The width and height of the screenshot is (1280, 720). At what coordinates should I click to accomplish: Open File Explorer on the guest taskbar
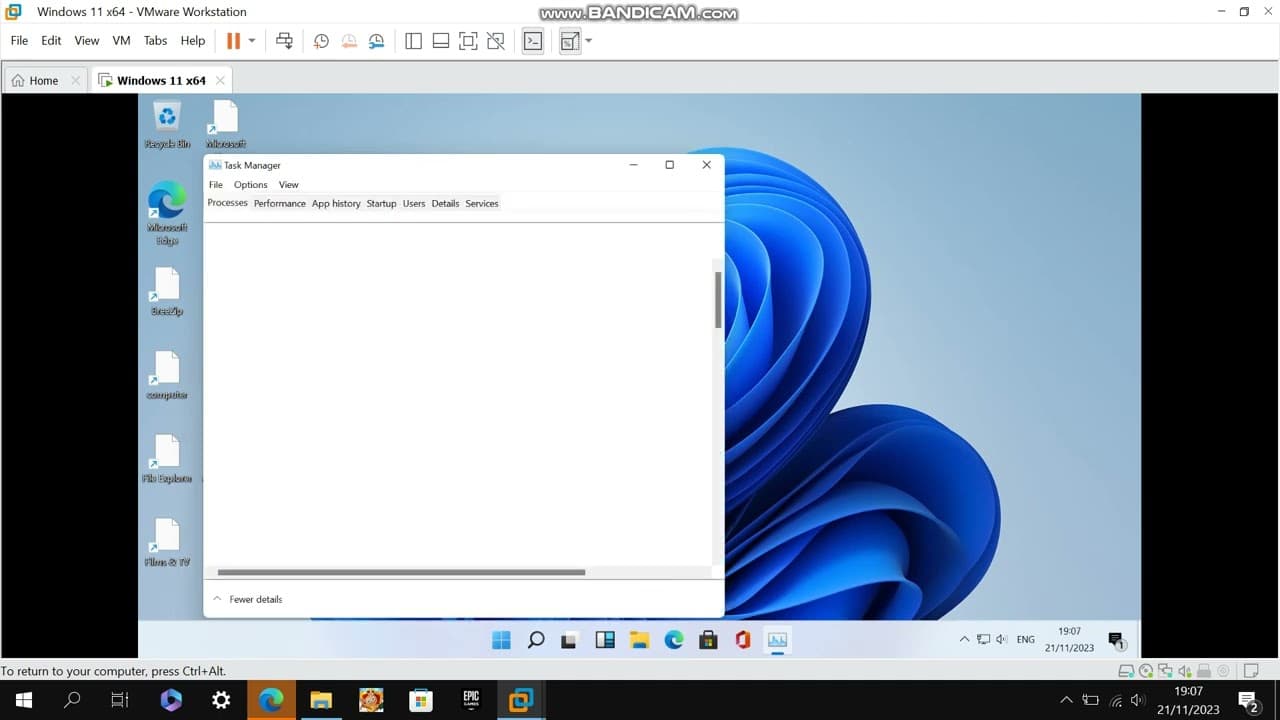click(639, 640)
